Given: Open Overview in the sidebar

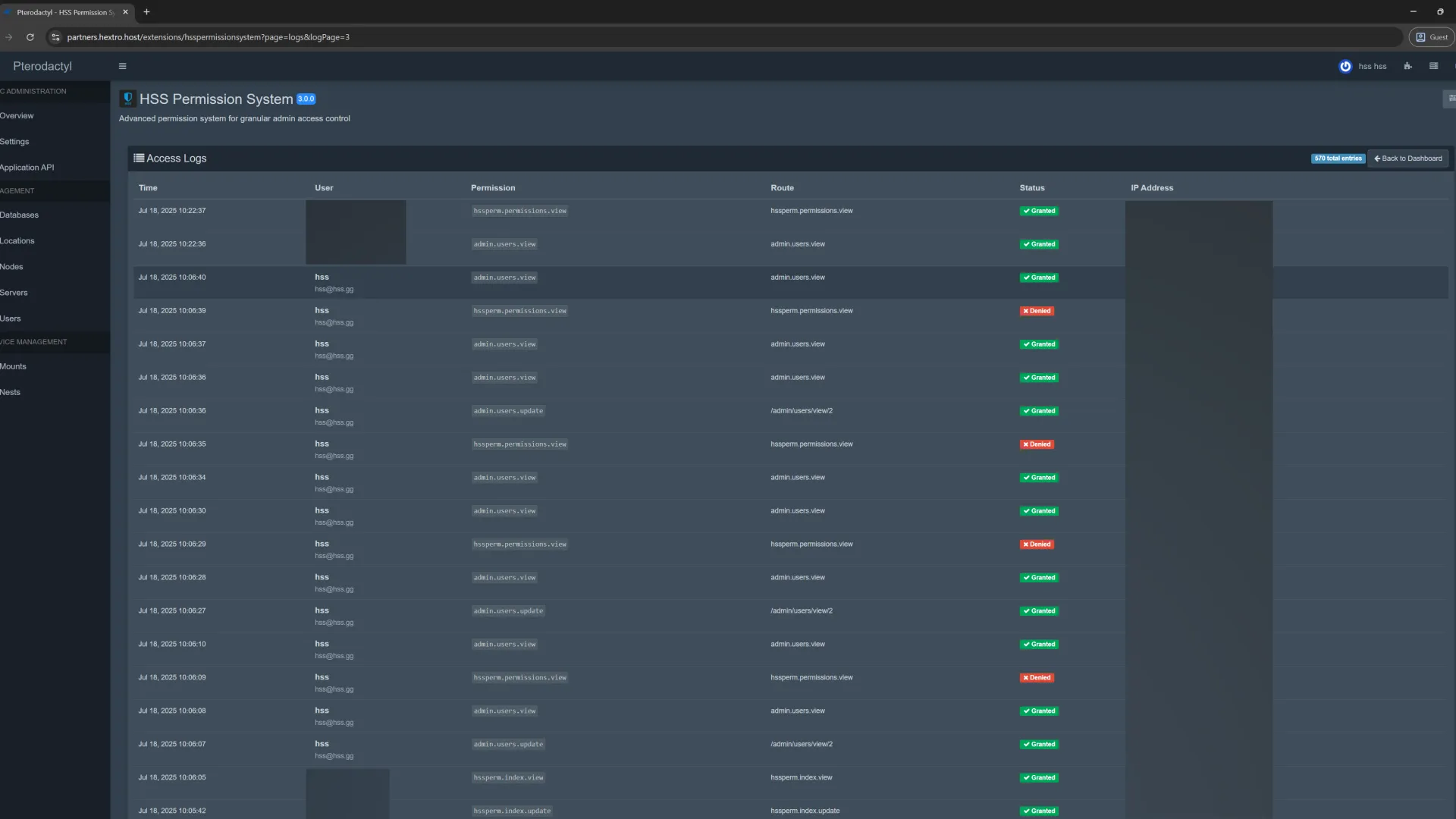Looking at the screenshot, I should point(17,116).
